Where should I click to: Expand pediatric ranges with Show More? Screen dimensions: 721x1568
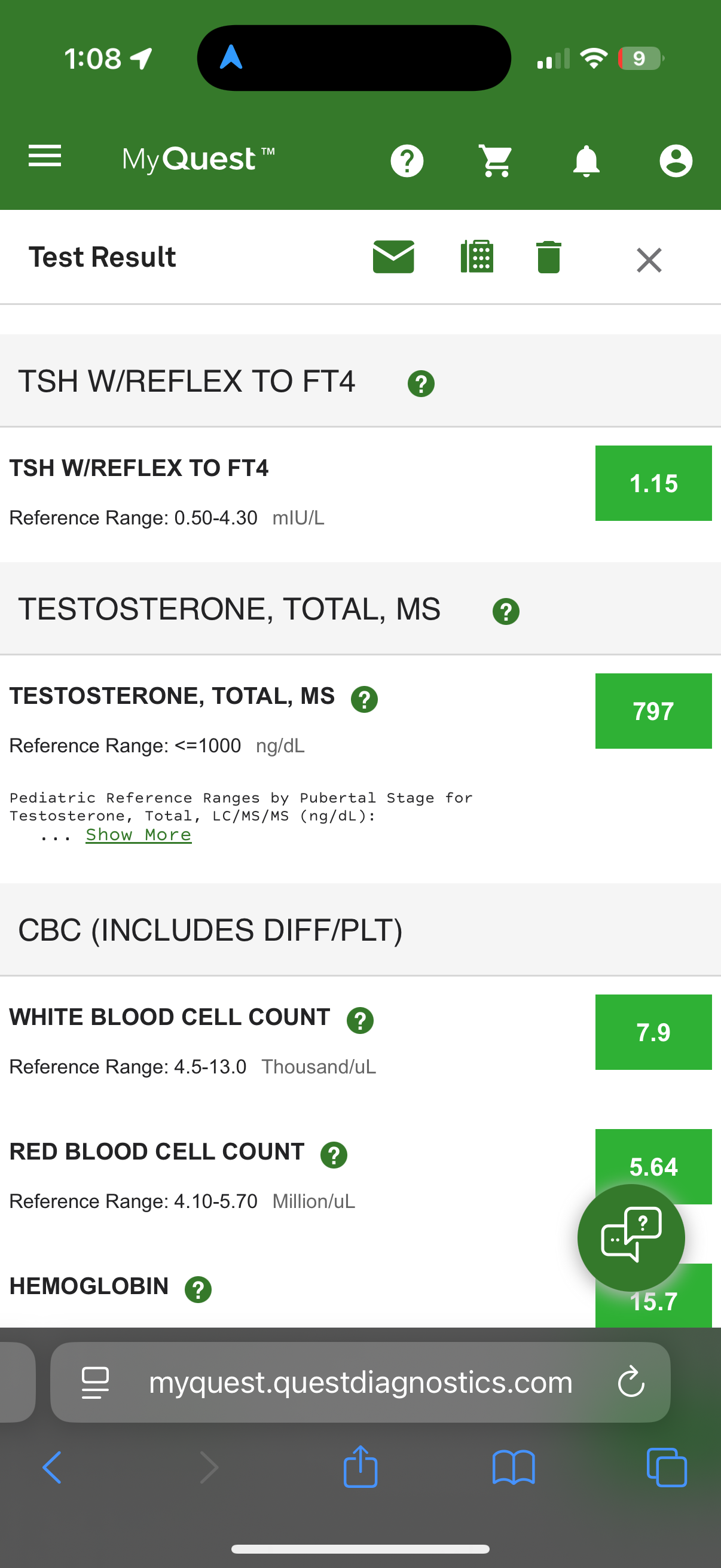(138, 834)
